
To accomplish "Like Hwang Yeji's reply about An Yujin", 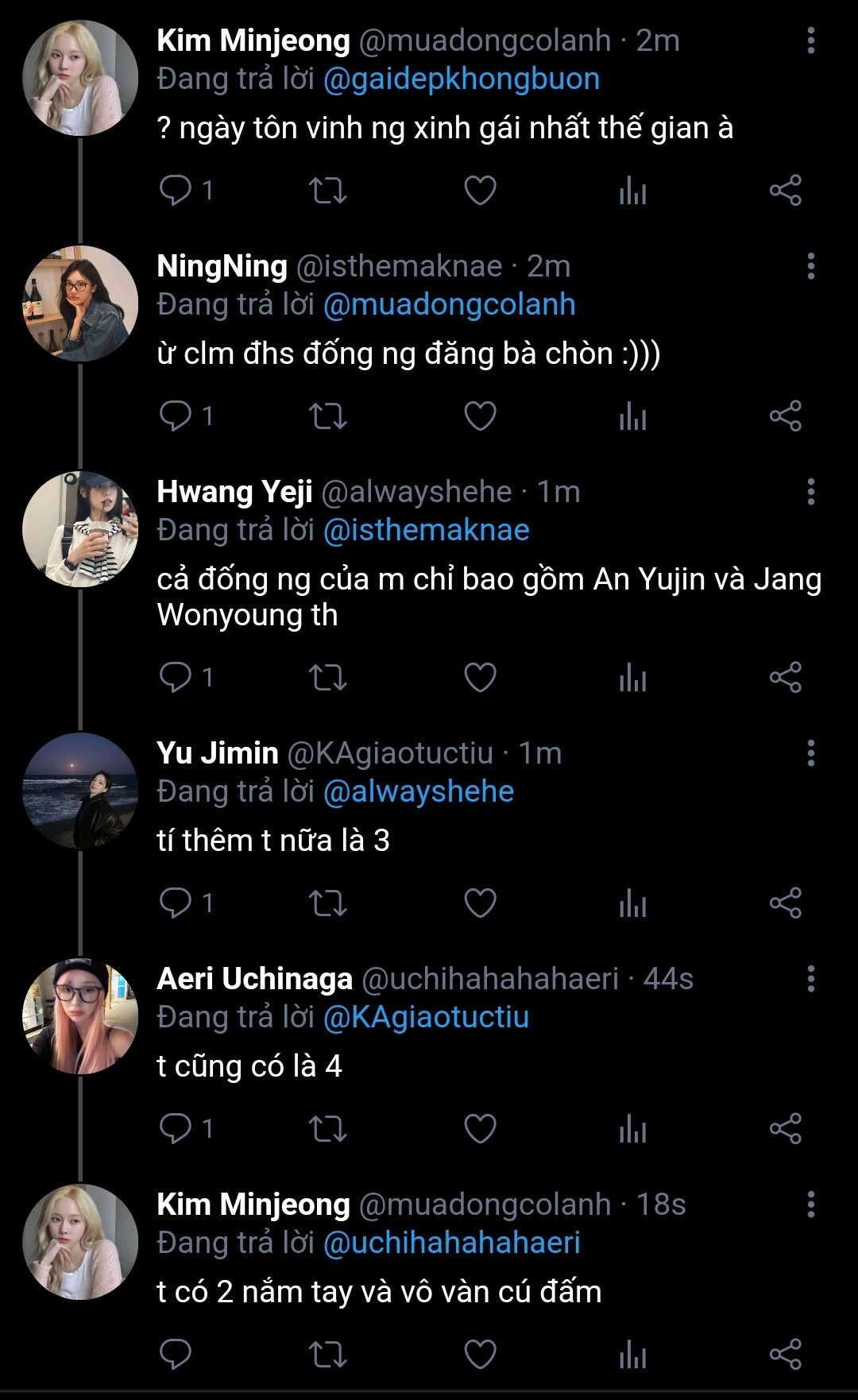I will point(480,677).
